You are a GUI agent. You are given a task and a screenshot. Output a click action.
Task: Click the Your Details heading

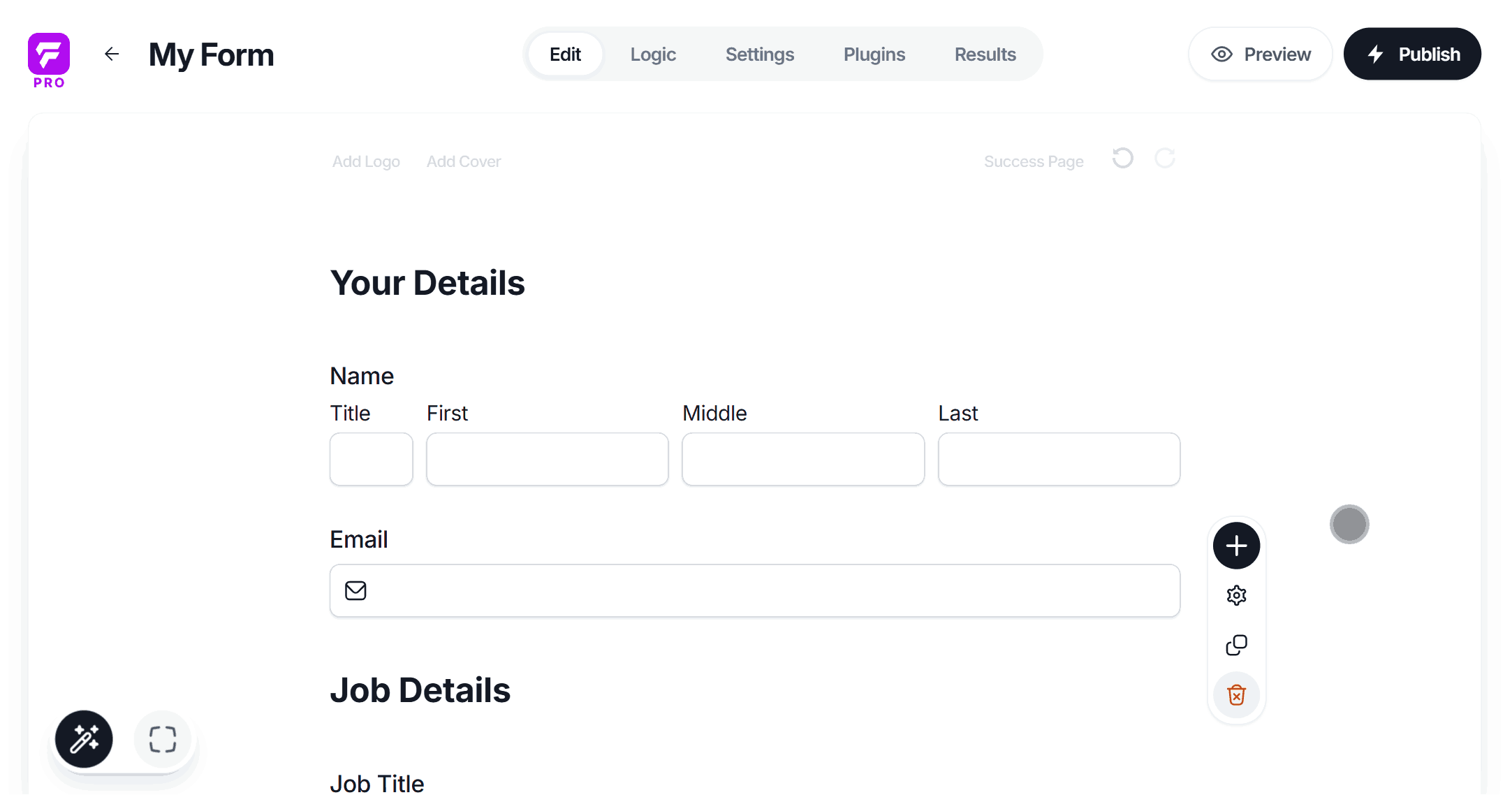pyautogui.click(x=427, y=283)
